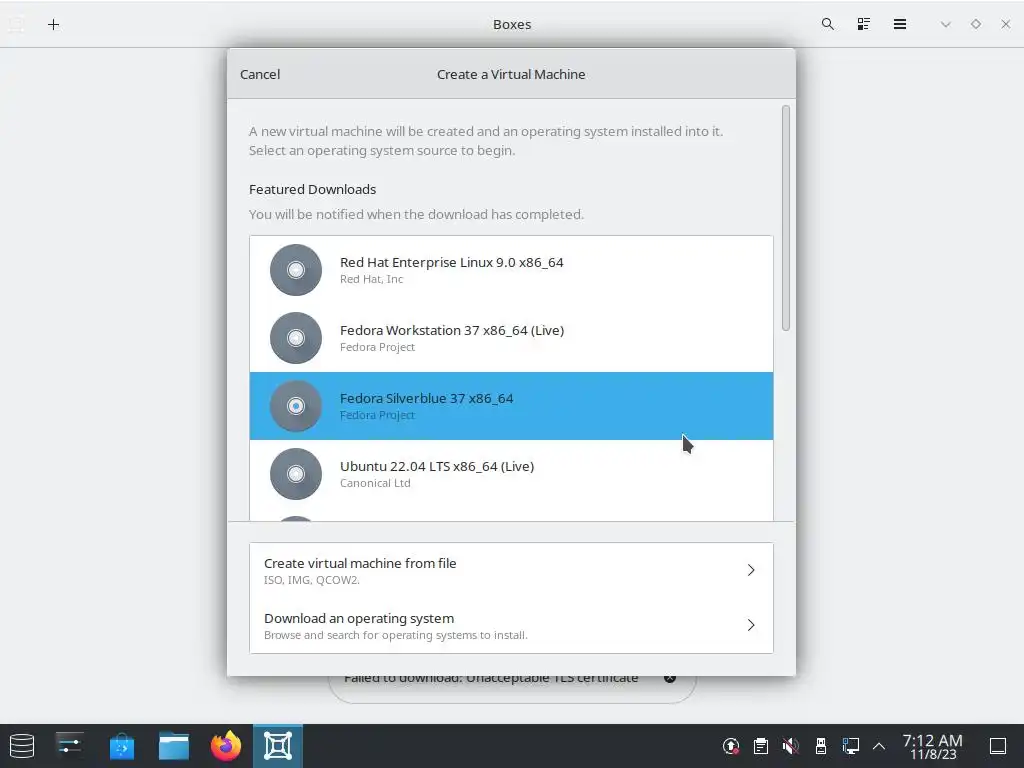
Task: Maximize the Boxes window with the diamond icon
Action: 976,24
